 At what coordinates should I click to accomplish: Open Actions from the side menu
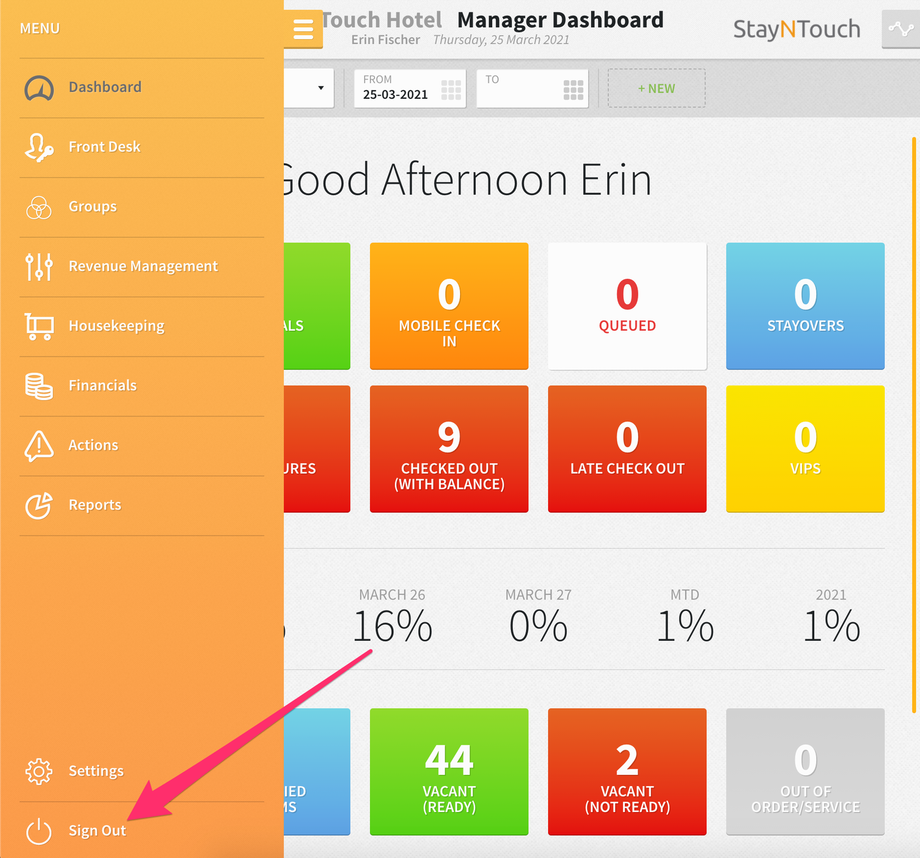click(x=141, y=445)
